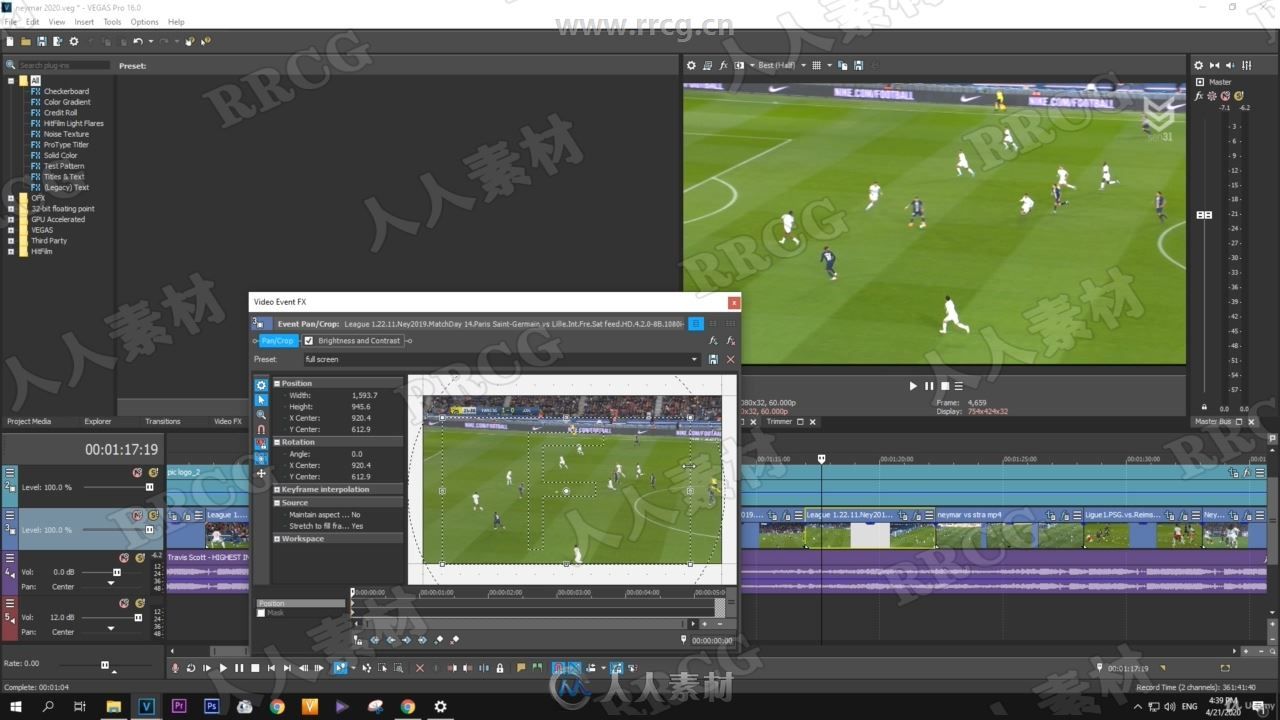Viewport: 1280px width, 720px height.
Task: Save the Pan/Crop preset with disk icon
Action: (x=713, y=359)
